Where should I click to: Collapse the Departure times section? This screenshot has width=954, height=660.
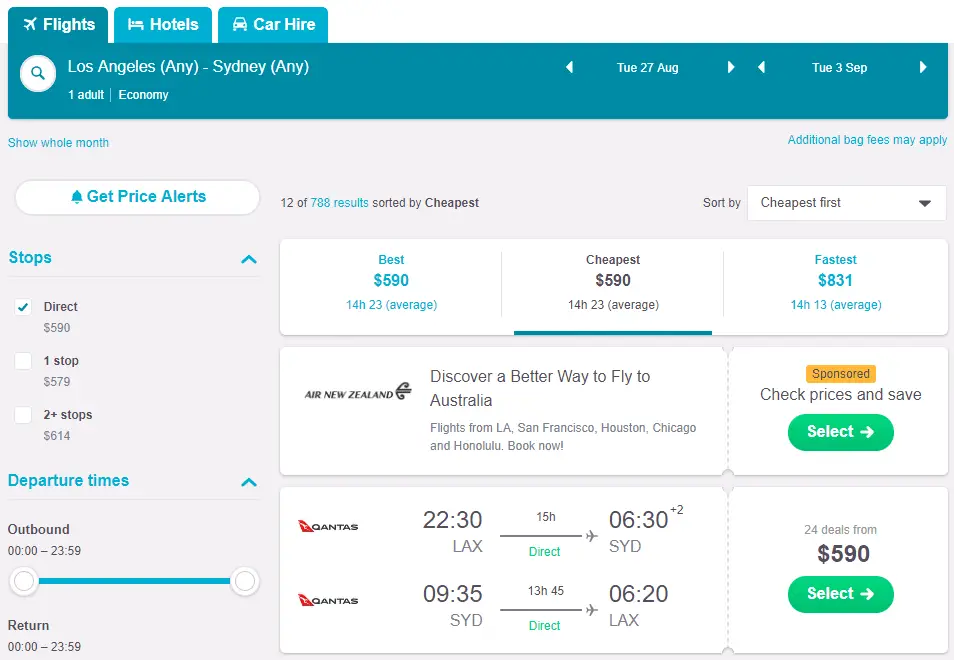[x=249, y=482]
